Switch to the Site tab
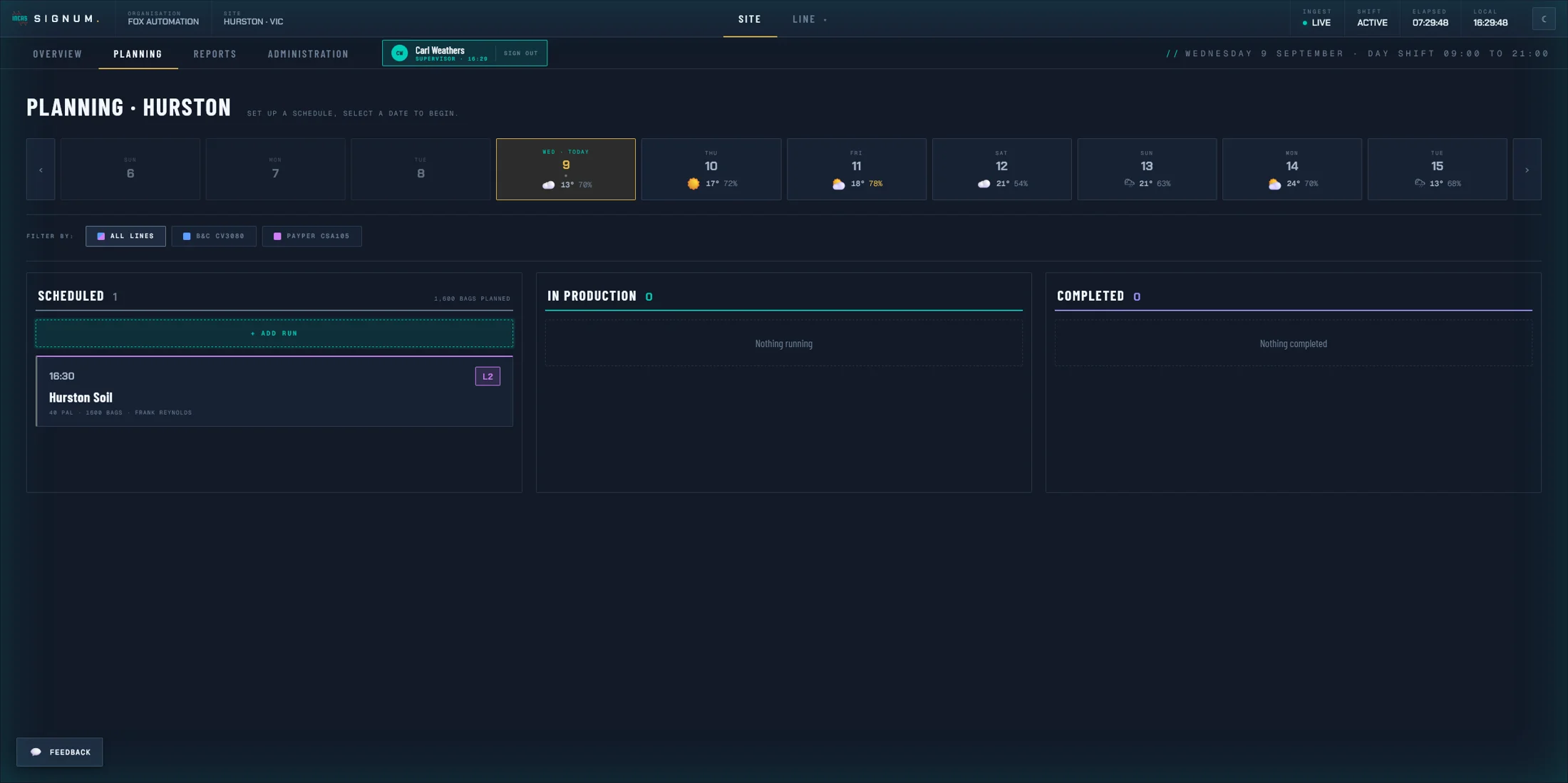Viewport: 1568px width, 783px height. [x=750, y=19]
